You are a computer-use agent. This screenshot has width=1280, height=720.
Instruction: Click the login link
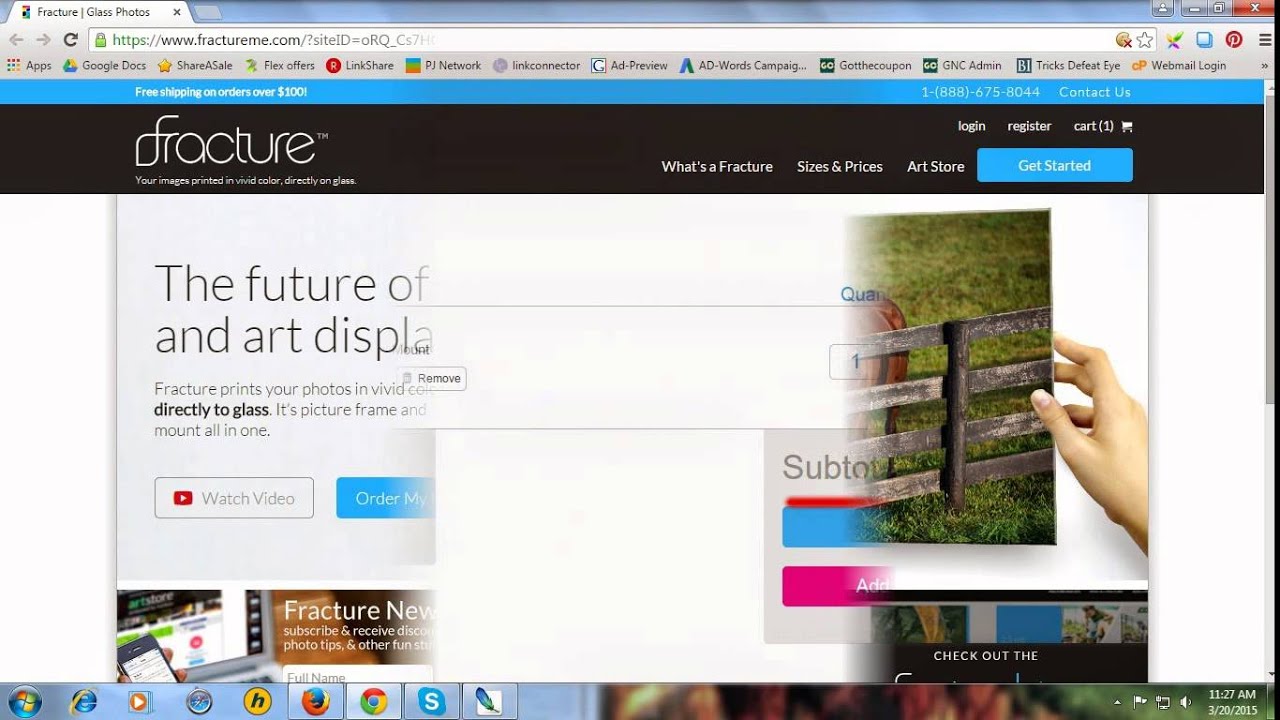click(971, 126)
